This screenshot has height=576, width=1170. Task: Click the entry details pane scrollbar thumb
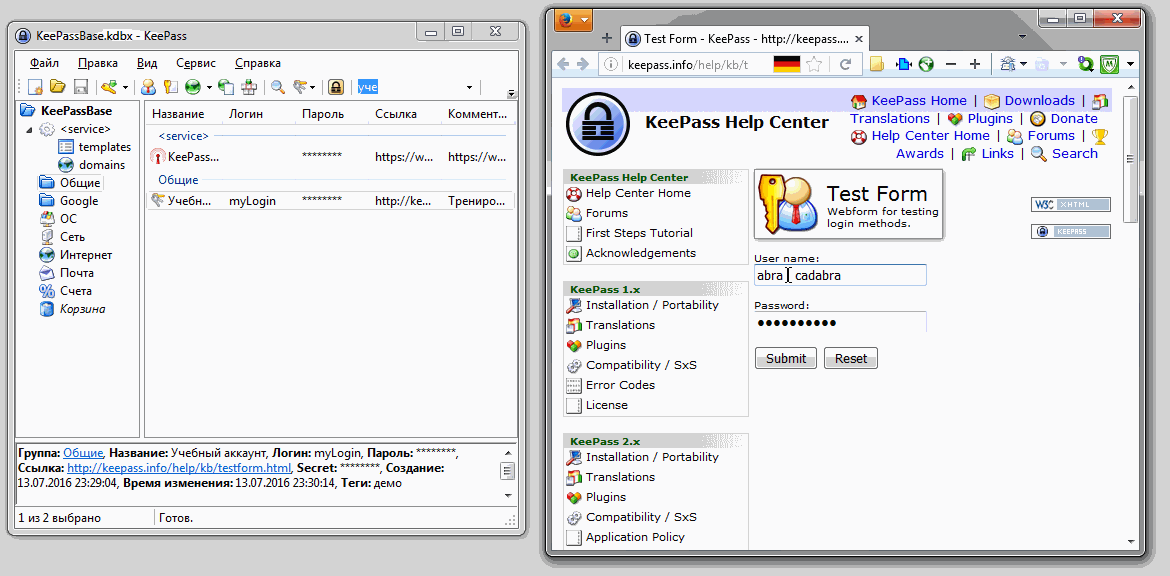pos(507,471)
